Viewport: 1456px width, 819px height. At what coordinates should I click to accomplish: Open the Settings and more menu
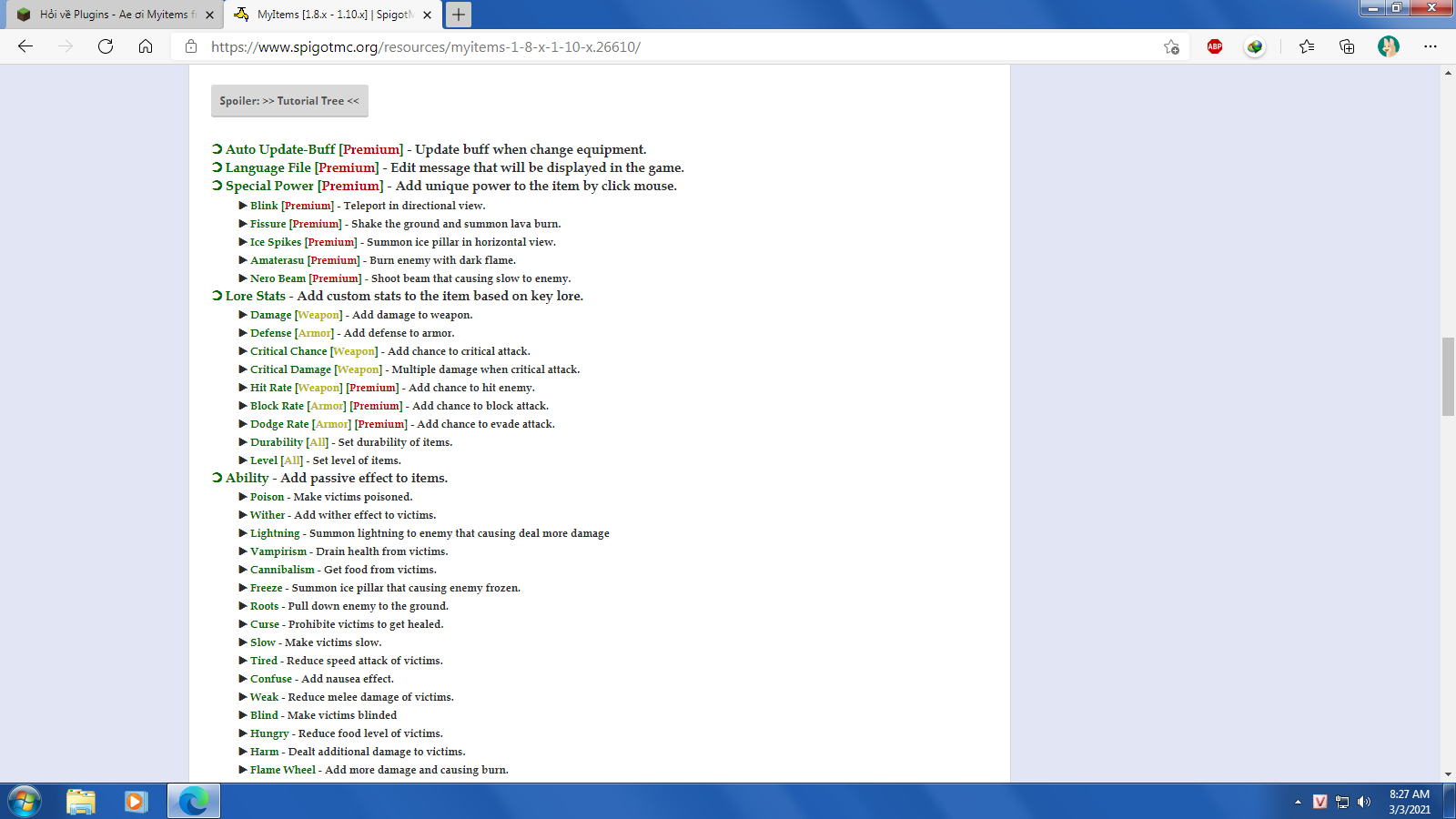click(1431, 46)
